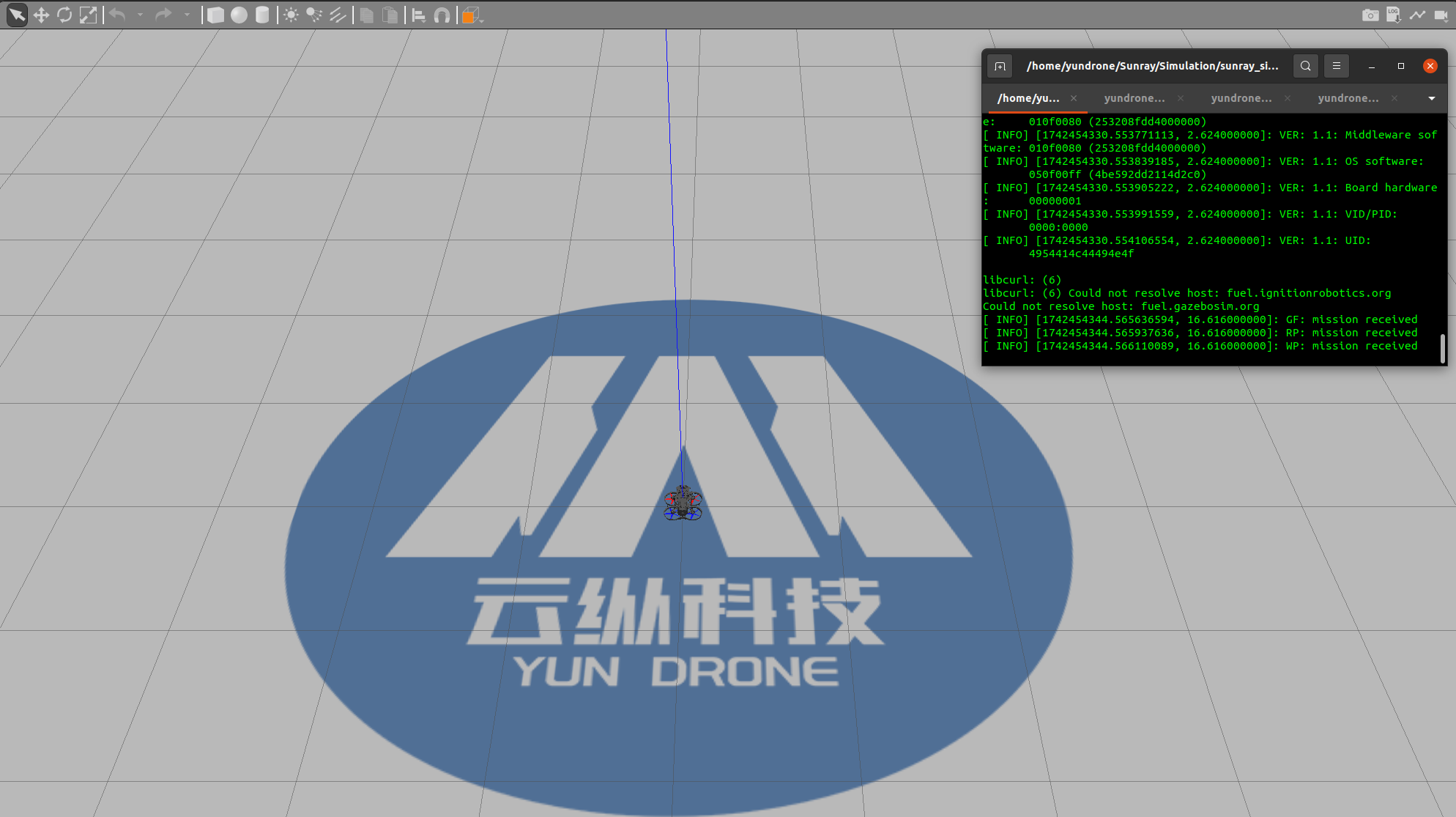Add a directional light

[338, 15]
